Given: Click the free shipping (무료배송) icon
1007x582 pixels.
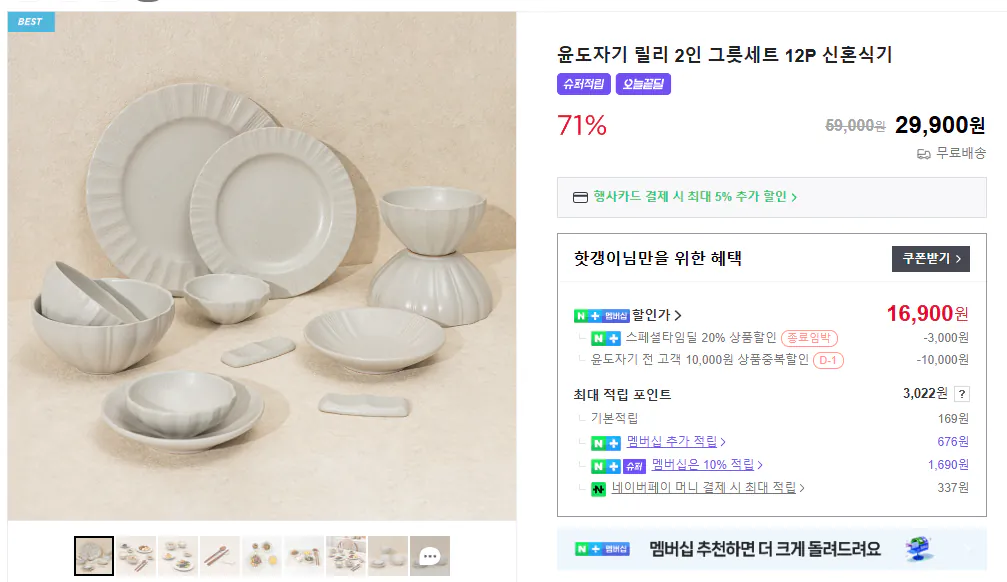Looking at the screenshot, I should (924, 153).
